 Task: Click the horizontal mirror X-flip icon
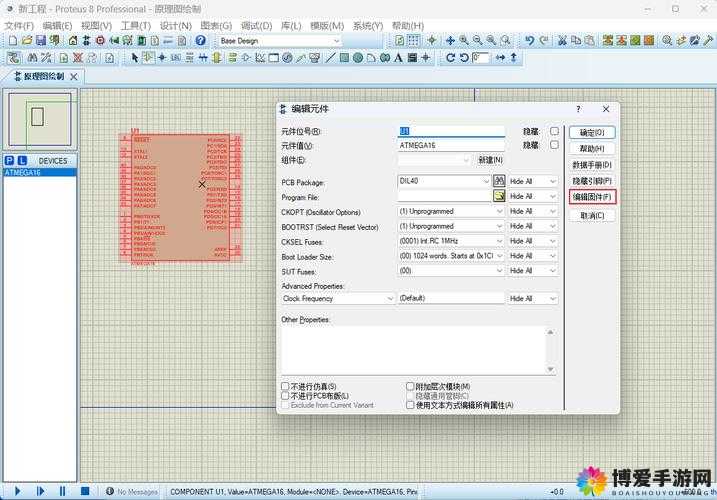[500, 58]
